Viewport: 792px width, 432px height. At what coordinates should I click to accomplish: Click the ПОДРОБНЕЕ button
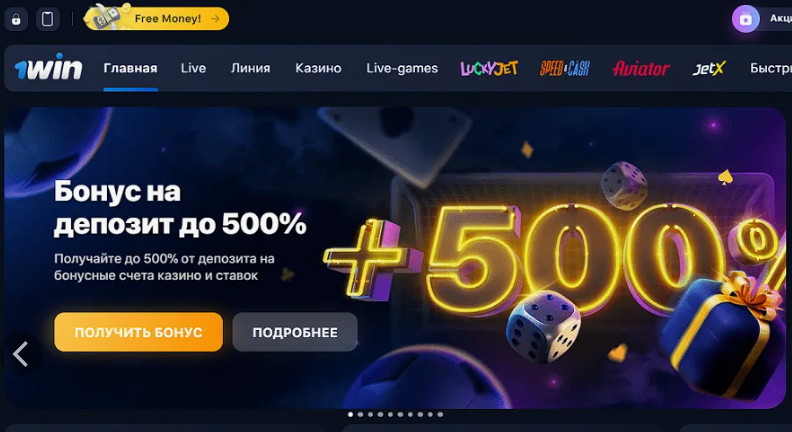click(295, 332)
